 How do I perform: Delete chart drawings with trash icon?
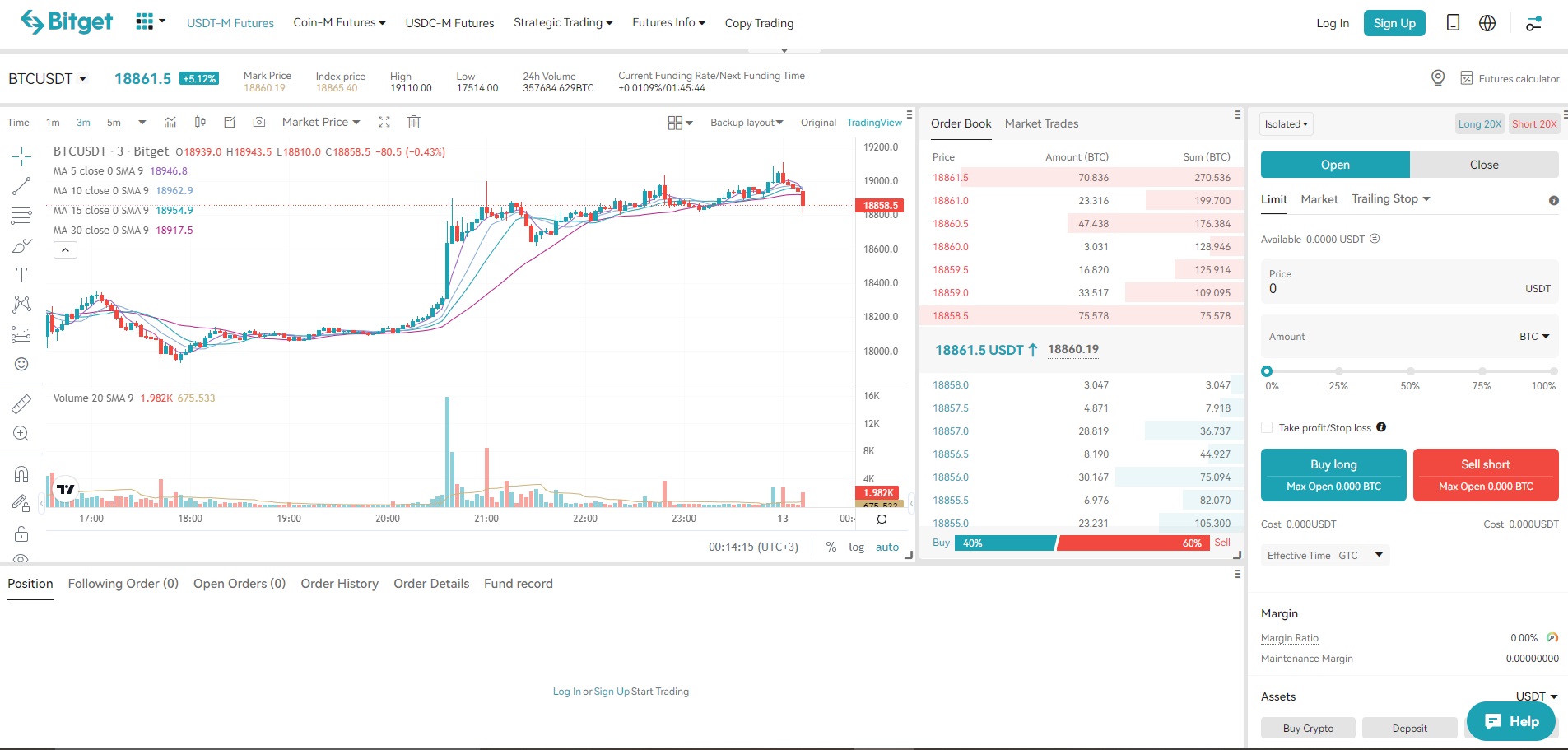414,122
